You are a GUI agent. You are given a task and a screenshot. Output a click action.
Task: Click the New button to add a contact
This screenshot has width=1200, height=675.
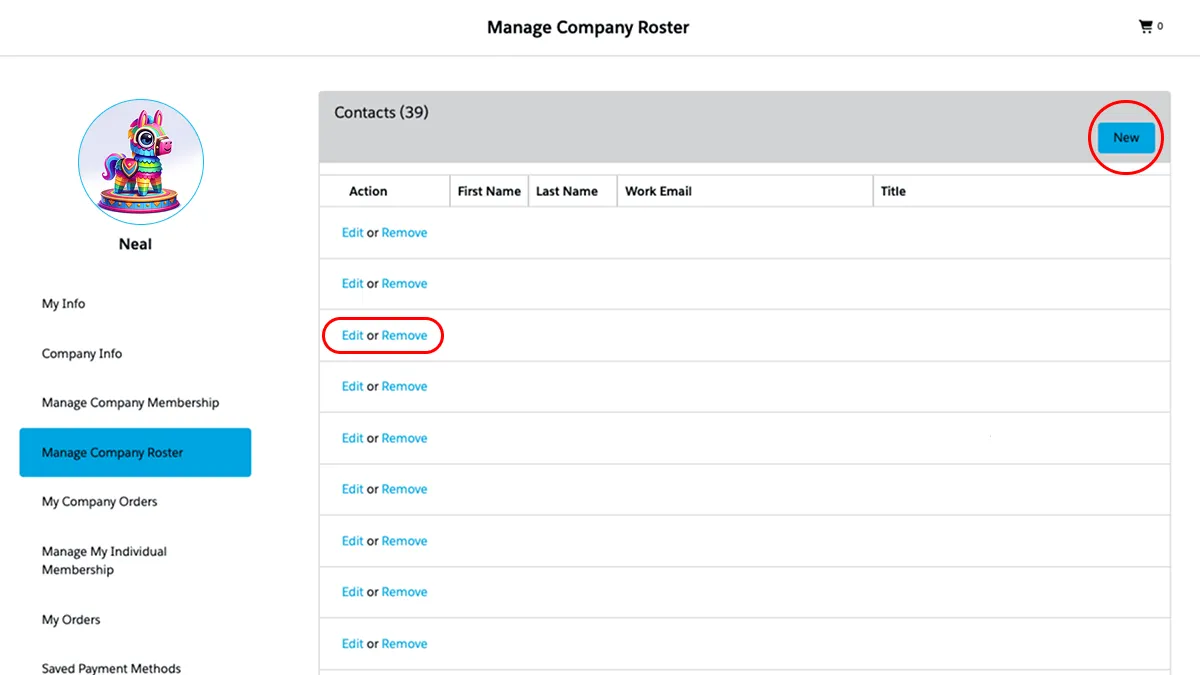pyautogui.click(x=1126, y=138)
